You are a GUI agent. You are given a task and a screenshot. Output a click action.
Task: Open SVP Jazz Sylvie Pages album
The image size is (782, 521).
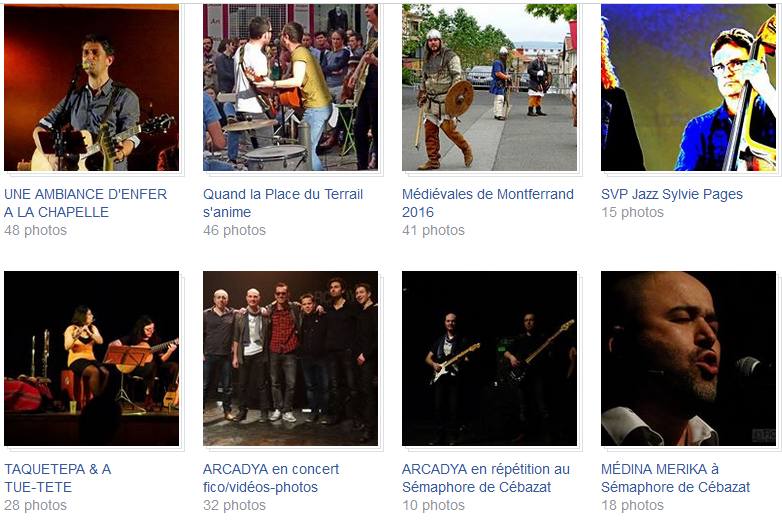(672, 194)
